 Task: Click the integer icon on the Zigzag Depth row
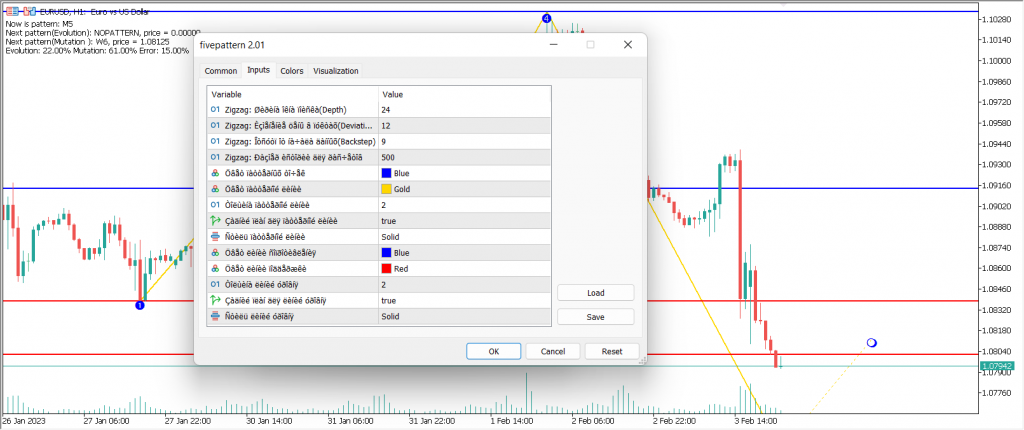pos(215,109)
